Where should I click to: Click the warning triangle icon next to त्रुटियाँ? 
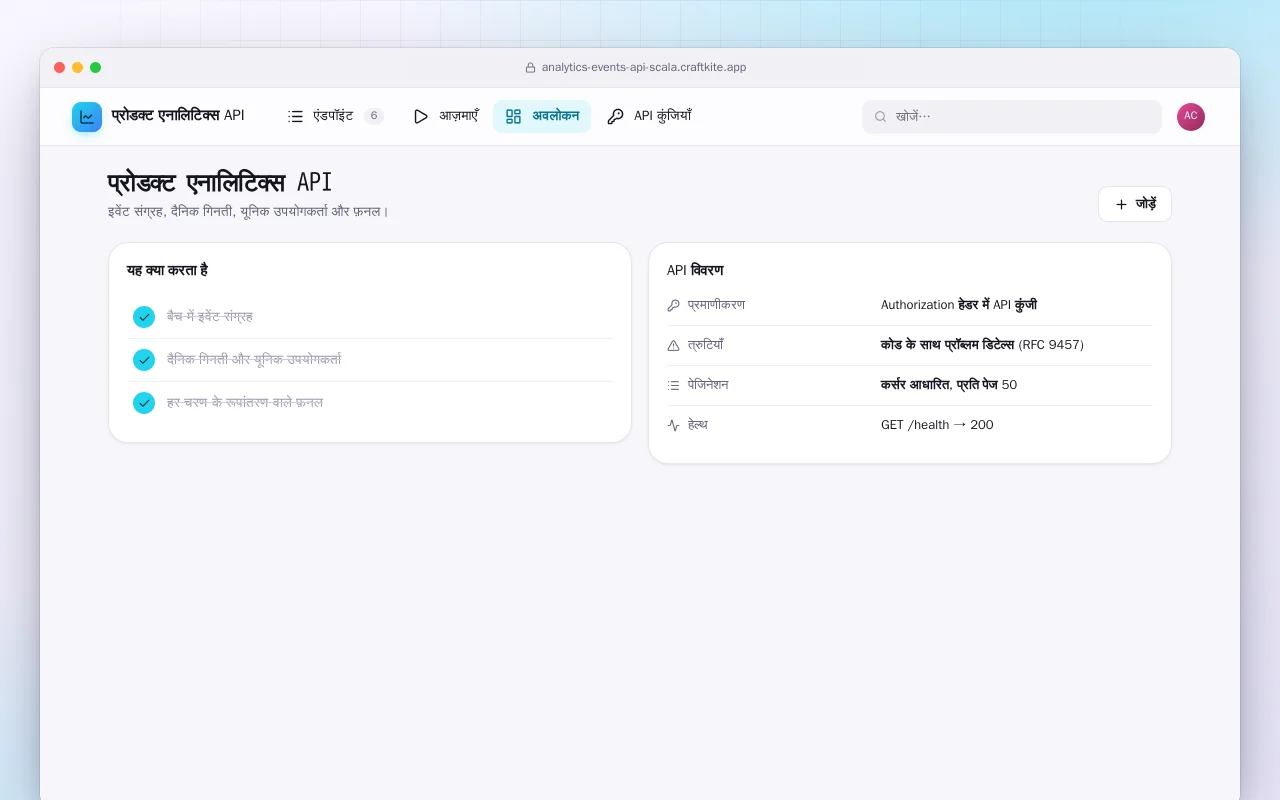pyautogui.click(x=673, y=345)
